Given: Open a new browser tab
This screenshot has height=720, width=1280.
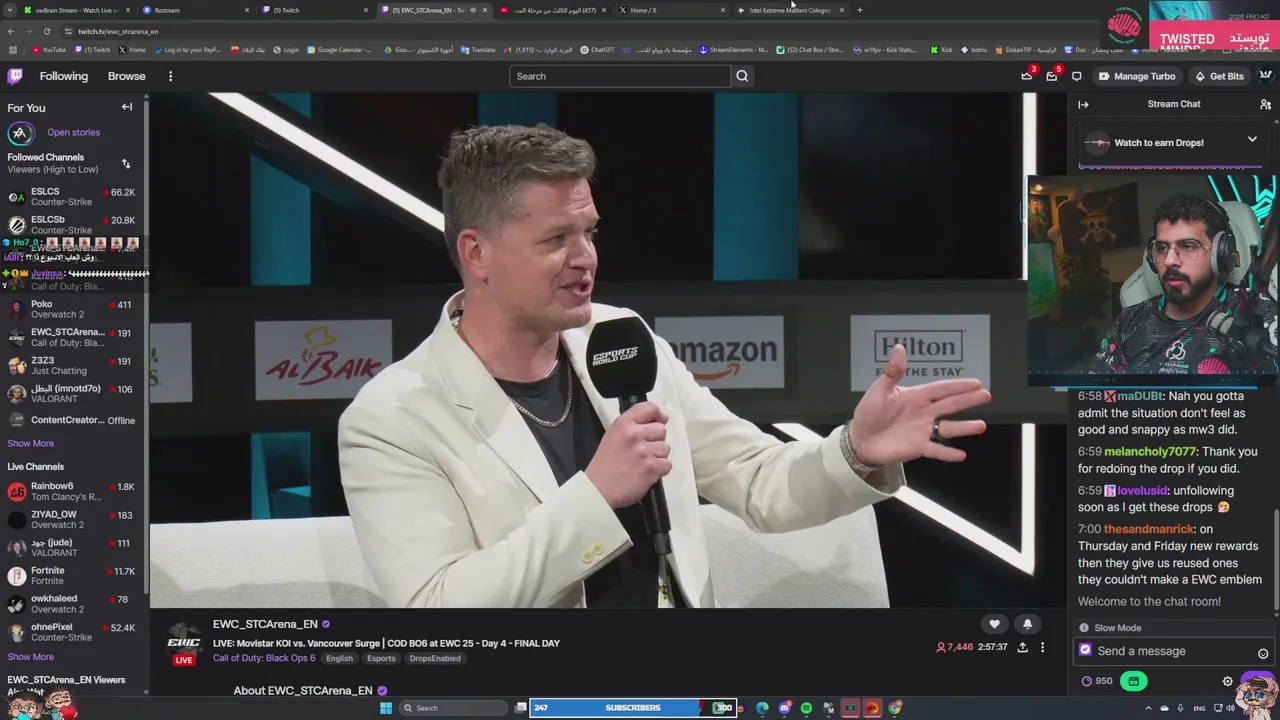Looking at the screenshot, I should pyautogui.click(x=859, y=10).
